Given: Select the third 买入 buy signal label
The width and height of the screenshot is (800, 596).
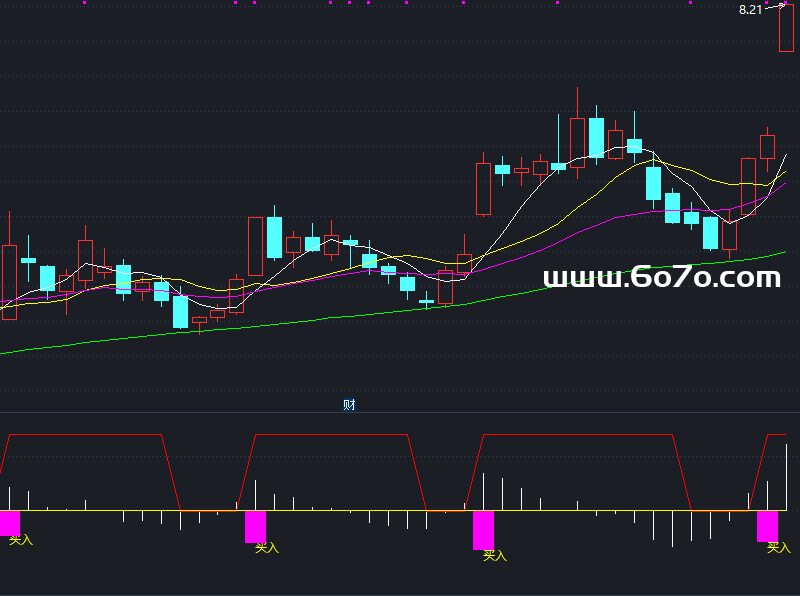Looking at the screenshot, I should [495, 555].
